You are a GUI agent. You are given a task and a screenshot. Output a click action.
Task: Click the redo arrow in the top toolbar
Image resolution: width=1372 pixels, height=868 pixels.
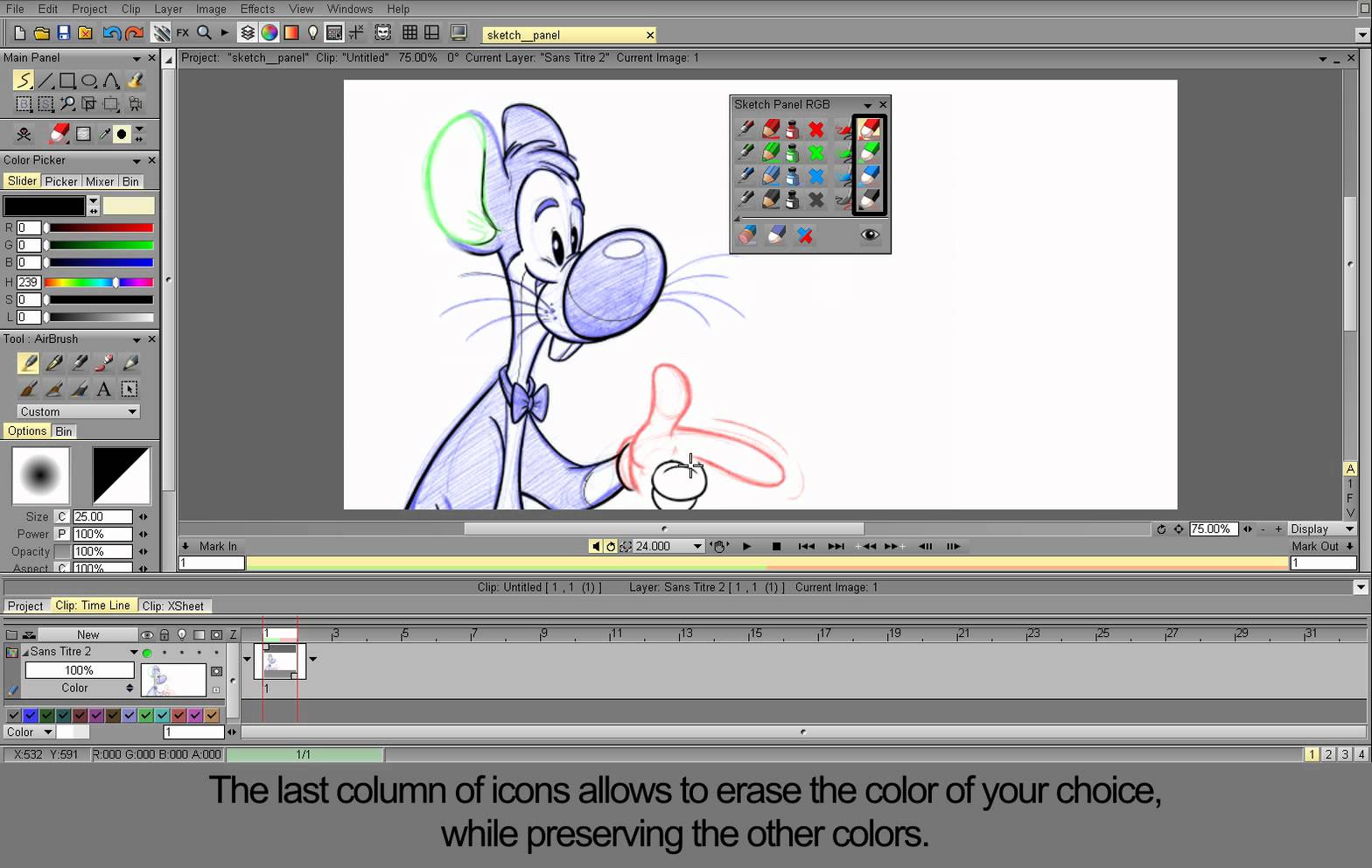134,33
